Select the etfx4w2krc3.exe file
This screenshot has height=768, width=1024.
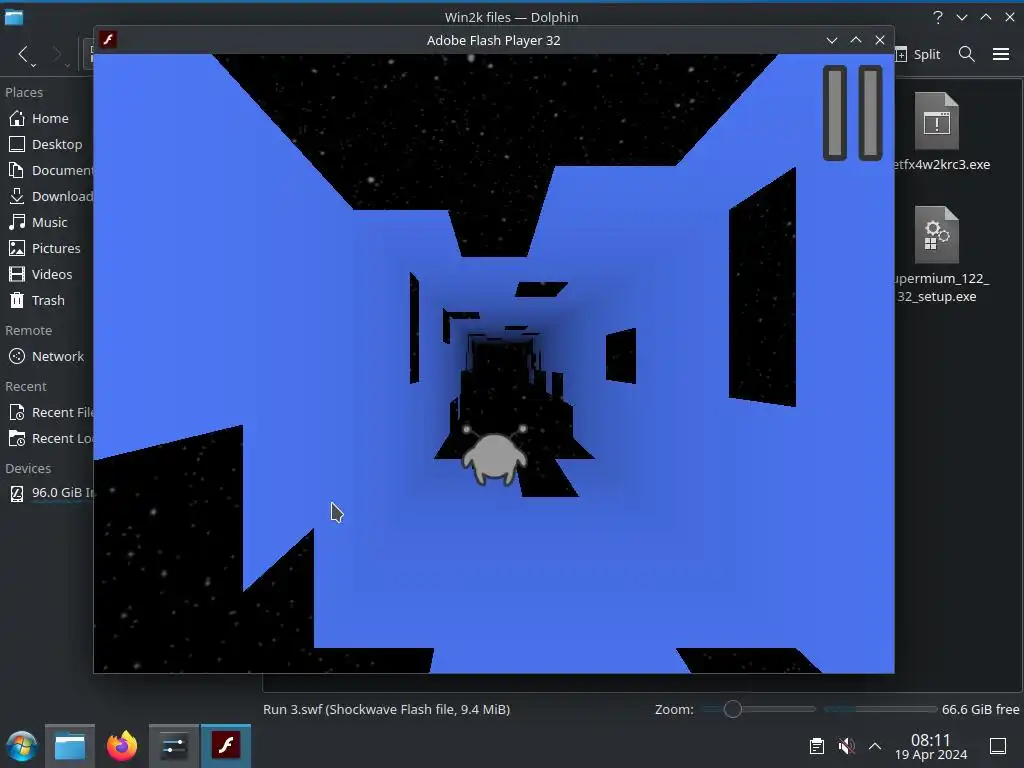pyautogui.click(x=940, y=132)
